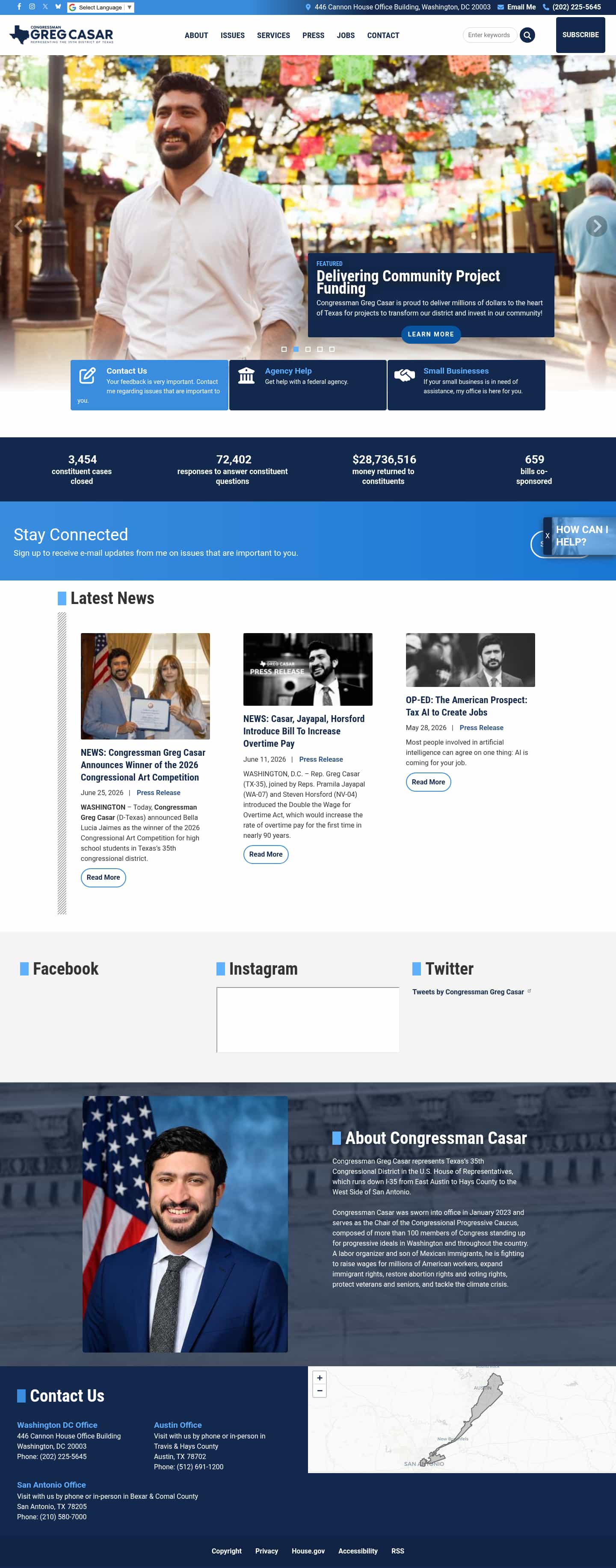Image resolution: width=616 pixels, height=1568 pixels.
Task: Open the SERVICES menu
Action: (273, 35)
